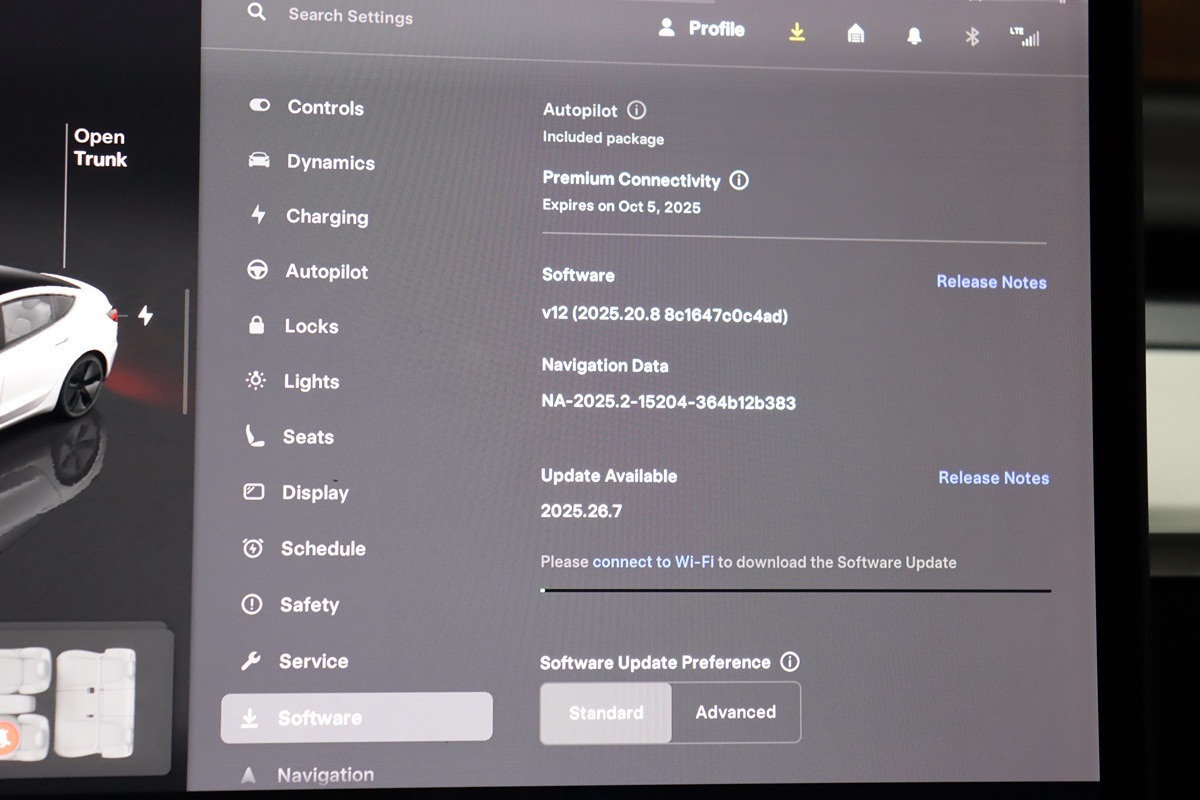Open the notifications bell icon
The width and height of the screenshot is (1200, 800).
[914, 36]
